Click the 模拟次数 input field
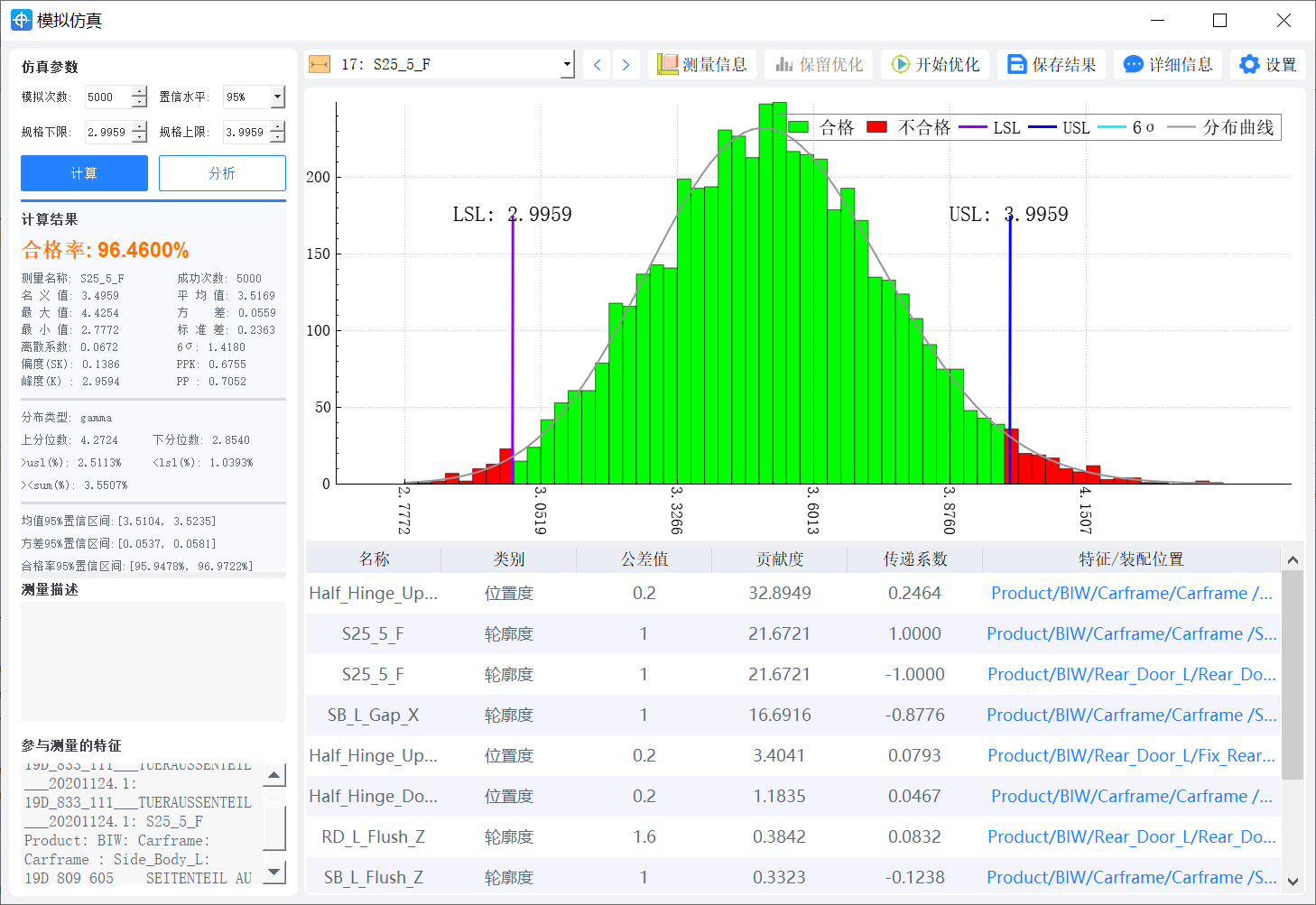1316x905 pixels. coord(108,97)
